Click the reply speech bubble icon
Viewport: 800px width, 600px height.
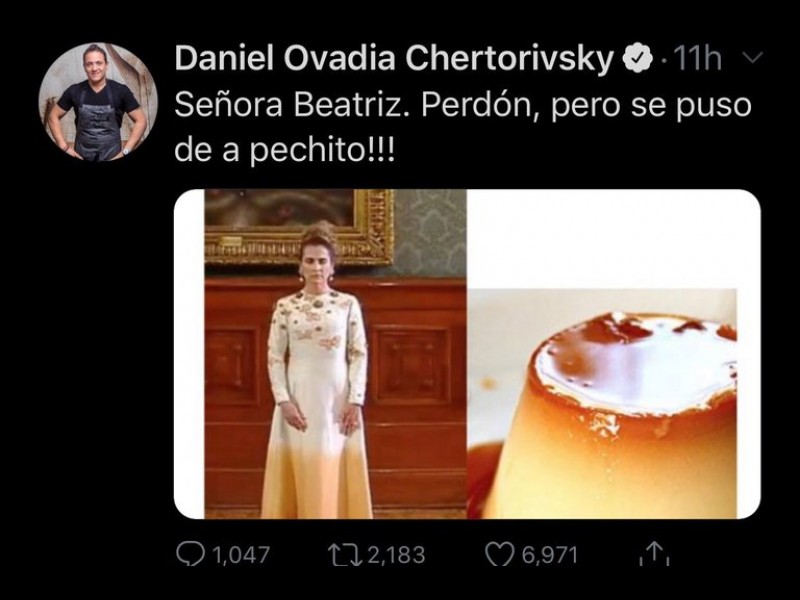pyautogui.click(x=189, y=554)
